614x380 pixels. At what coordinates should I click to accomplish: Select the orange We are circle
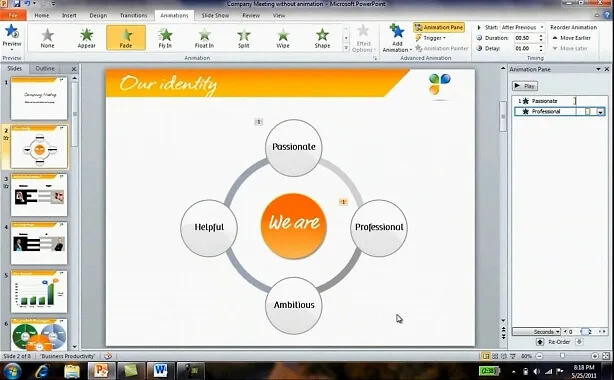tap(293, 226)
